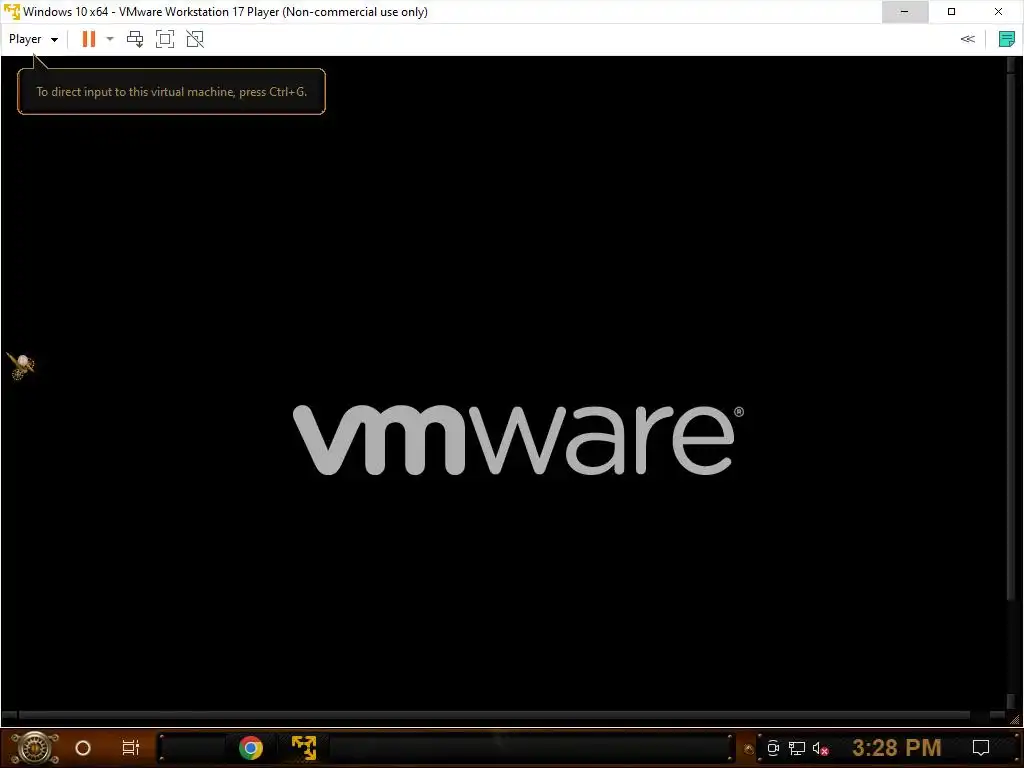Open the network status tray icon
The width and height of the screenshot is (1024, 768).
coord(797,748)
